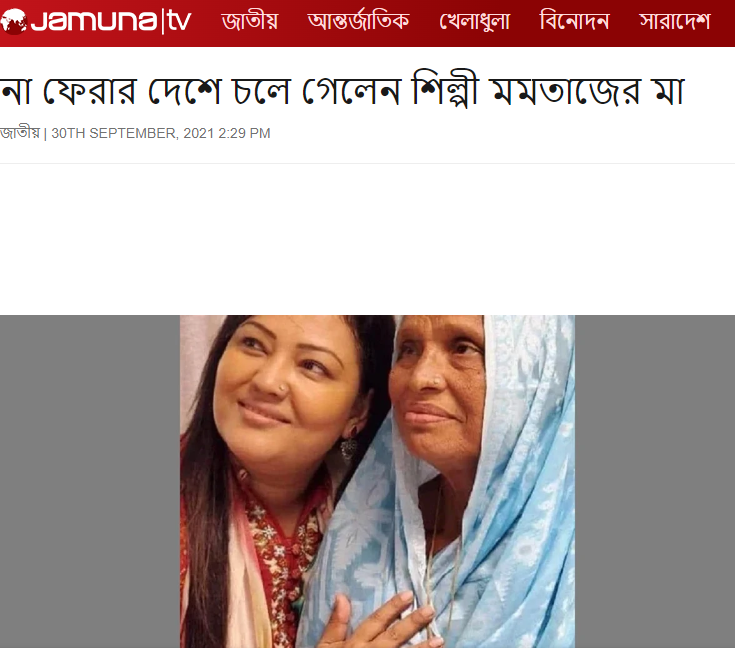735x648 pixels.
Task: Click the pipe separator before the date
Action: [45, 134]
